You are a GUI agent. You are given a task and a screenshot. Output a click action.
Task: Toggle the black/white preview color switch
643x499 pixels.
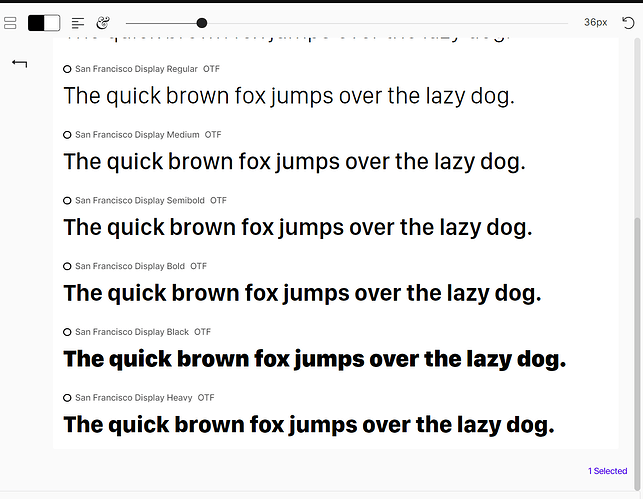pos(44,23)
